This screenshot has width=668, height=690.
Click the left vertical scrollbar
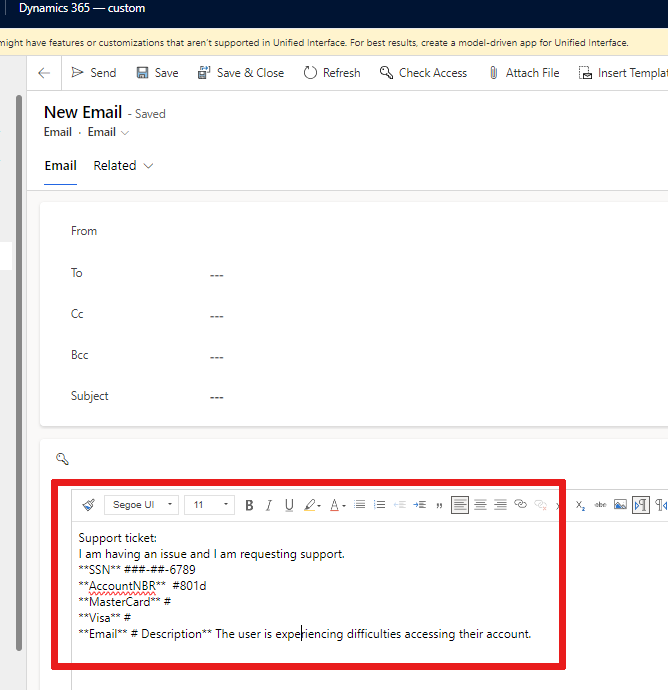click(19, 373)
